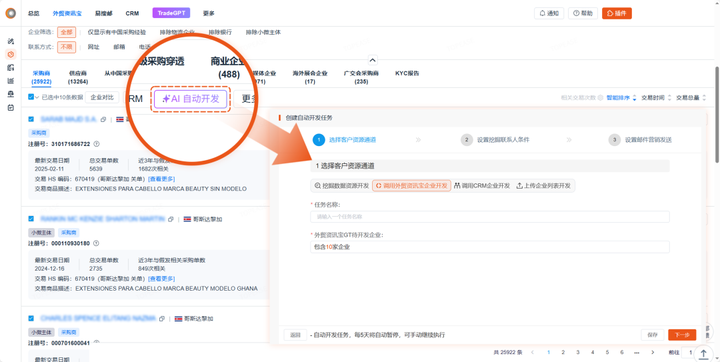The image size is (720, 362).
Task: Click the 企业对比 button
Action: point(102,97)
